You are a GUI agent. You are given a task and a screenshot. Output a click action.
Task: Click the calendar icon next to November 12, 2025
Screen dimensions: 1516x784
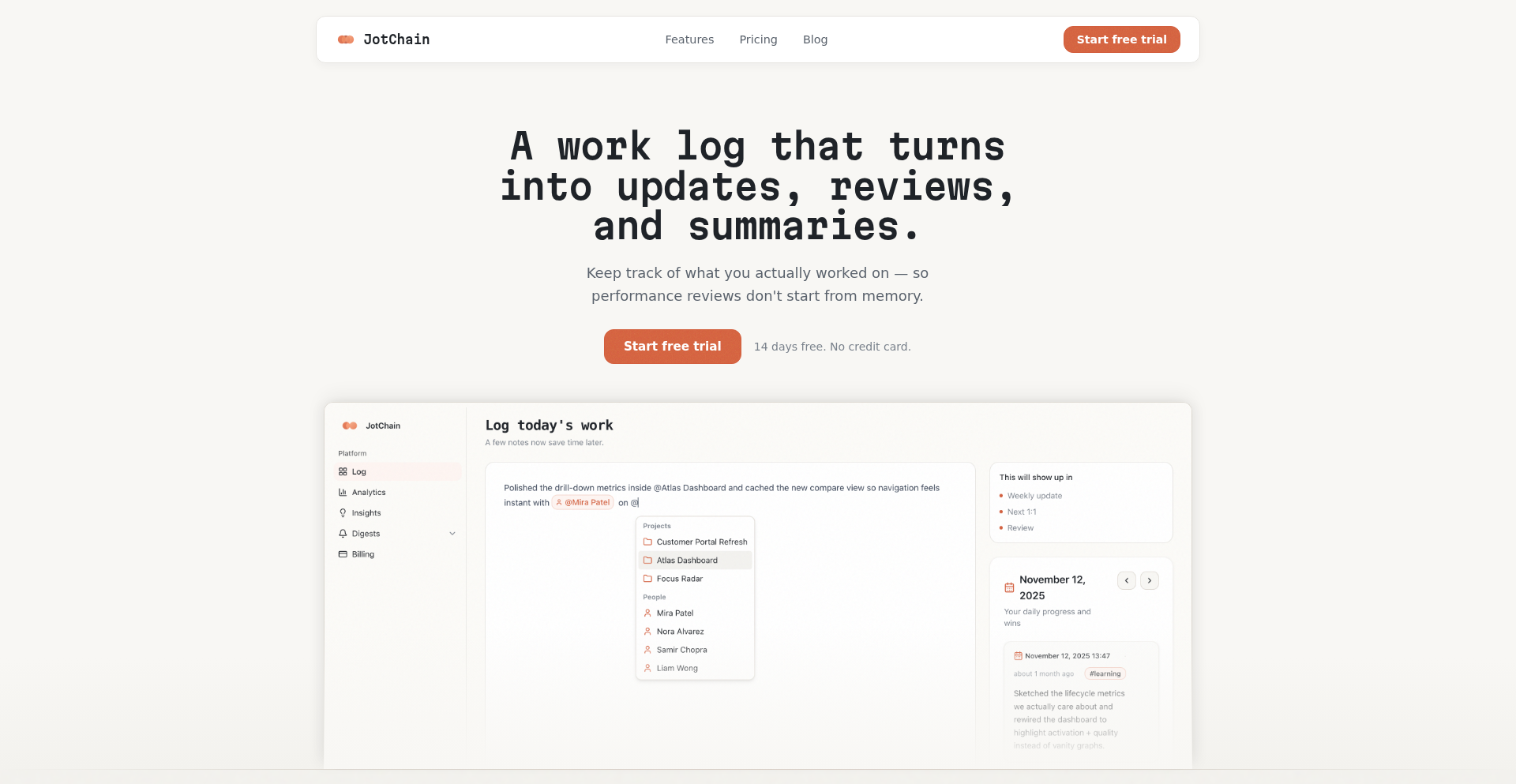pos(1009,587)
